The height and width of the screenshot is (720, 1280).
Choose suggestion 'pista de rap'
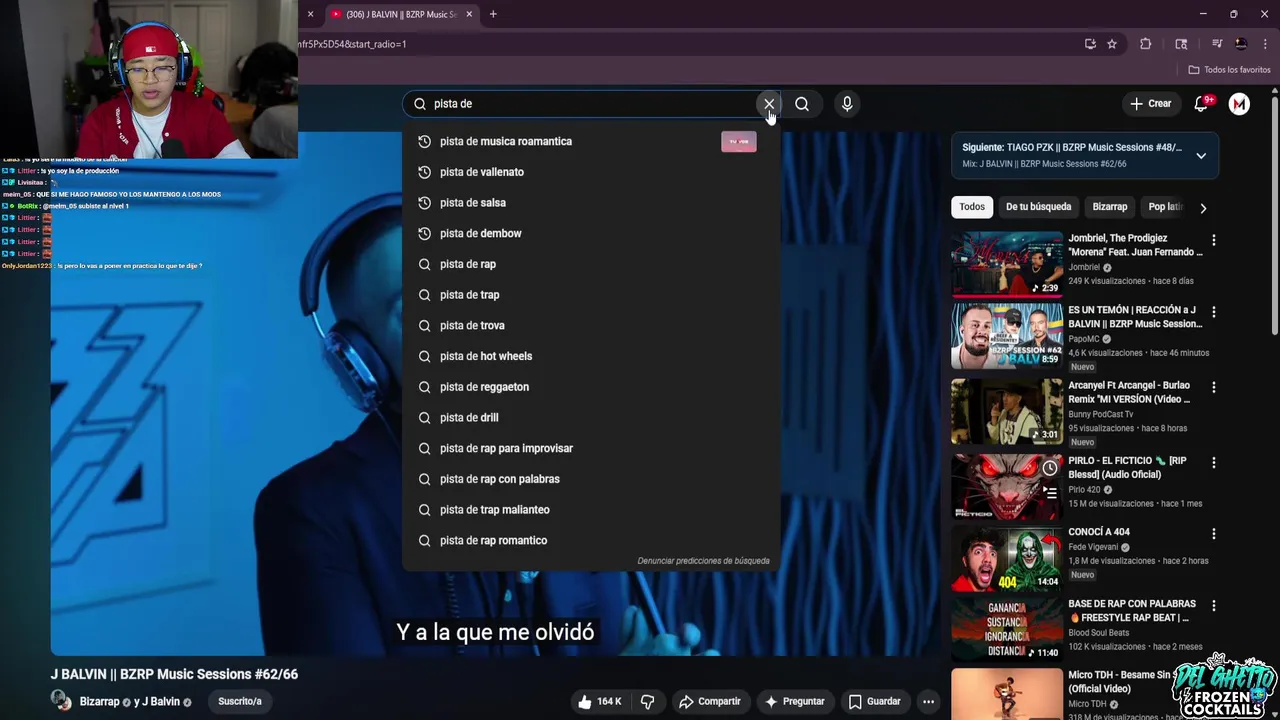(x=591, y=264)
